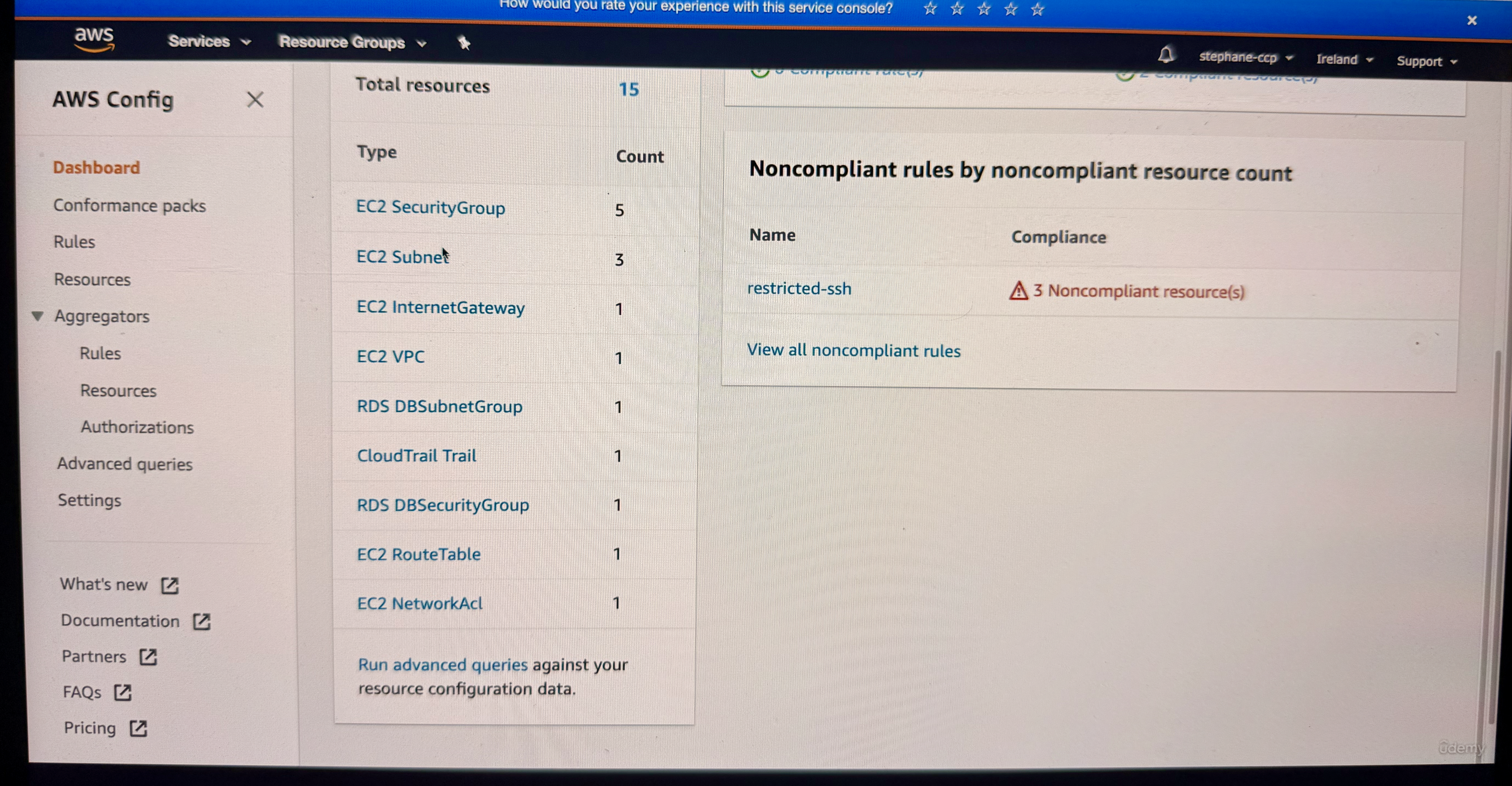1512x786 pixels.
Task: Open Run advanced queries link
Action: pyautogui.click(x=442, y=664)
